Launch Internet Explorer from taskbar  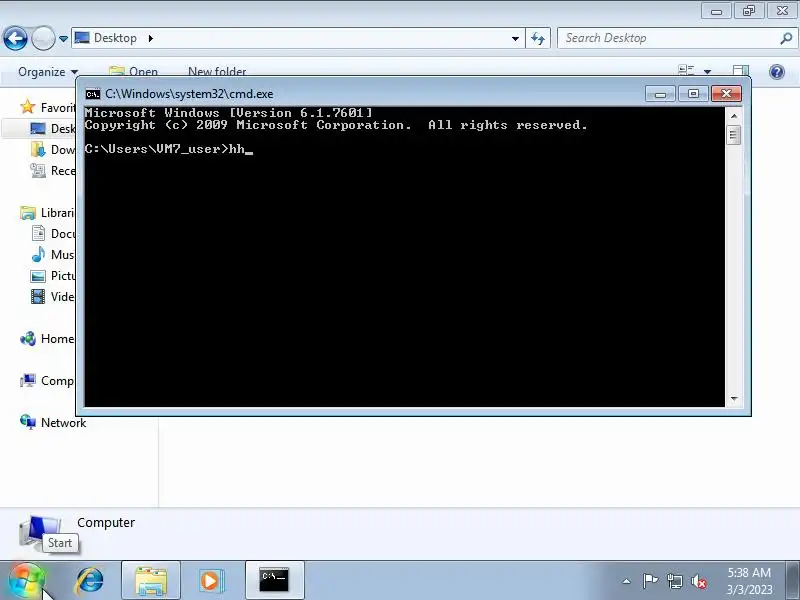(x=90, y=581)
